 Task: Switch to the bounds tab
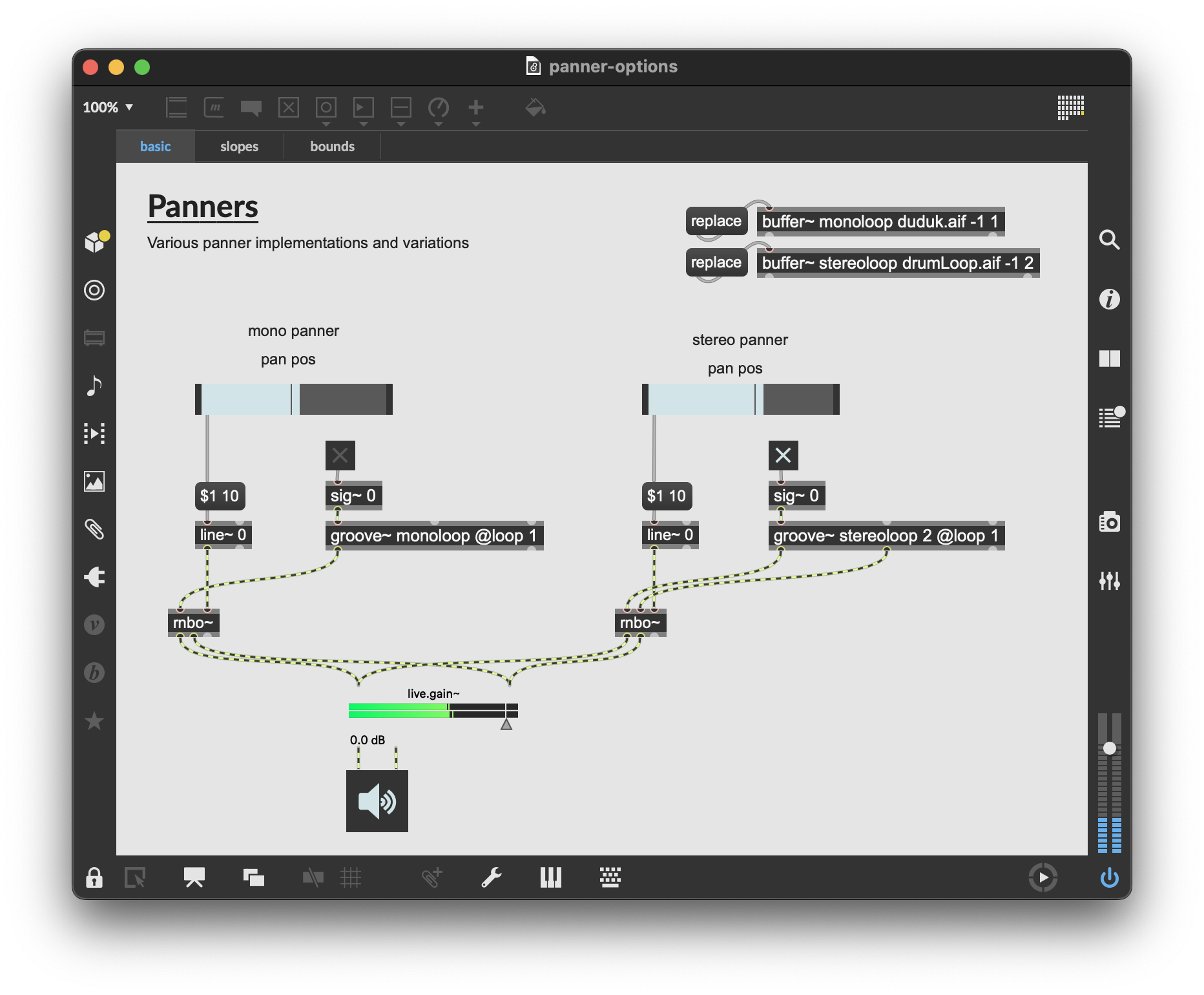[332, 147]
